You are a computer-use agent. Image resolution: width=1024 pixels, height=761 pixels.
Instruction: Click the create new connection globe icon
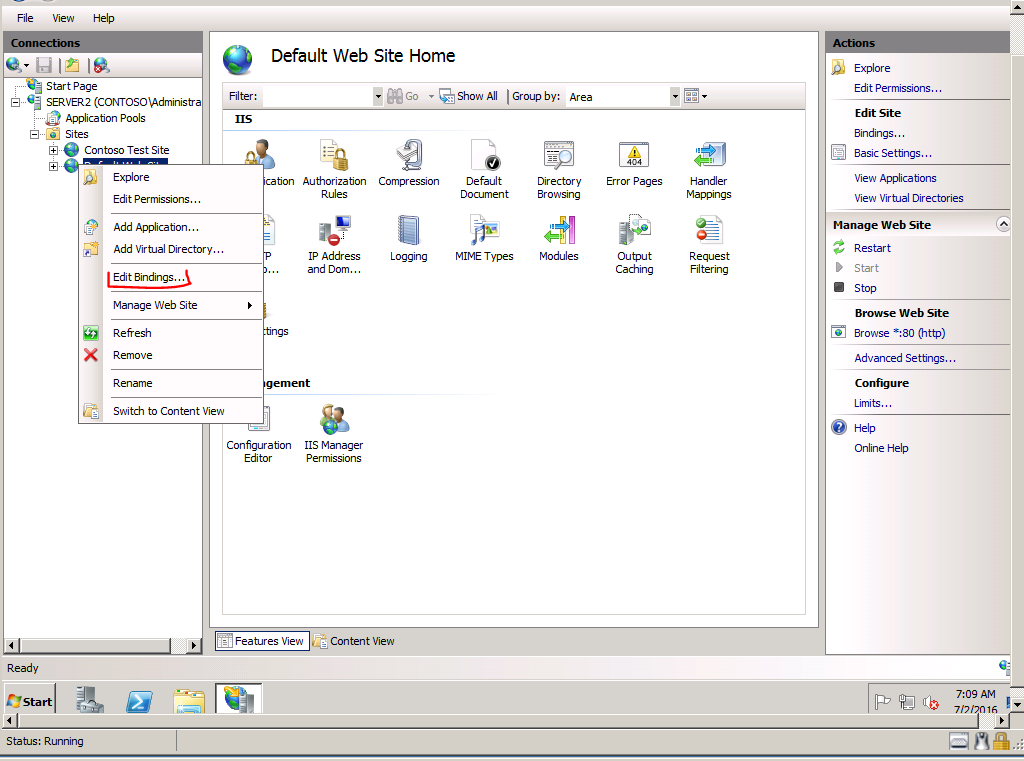pos(13,65)
